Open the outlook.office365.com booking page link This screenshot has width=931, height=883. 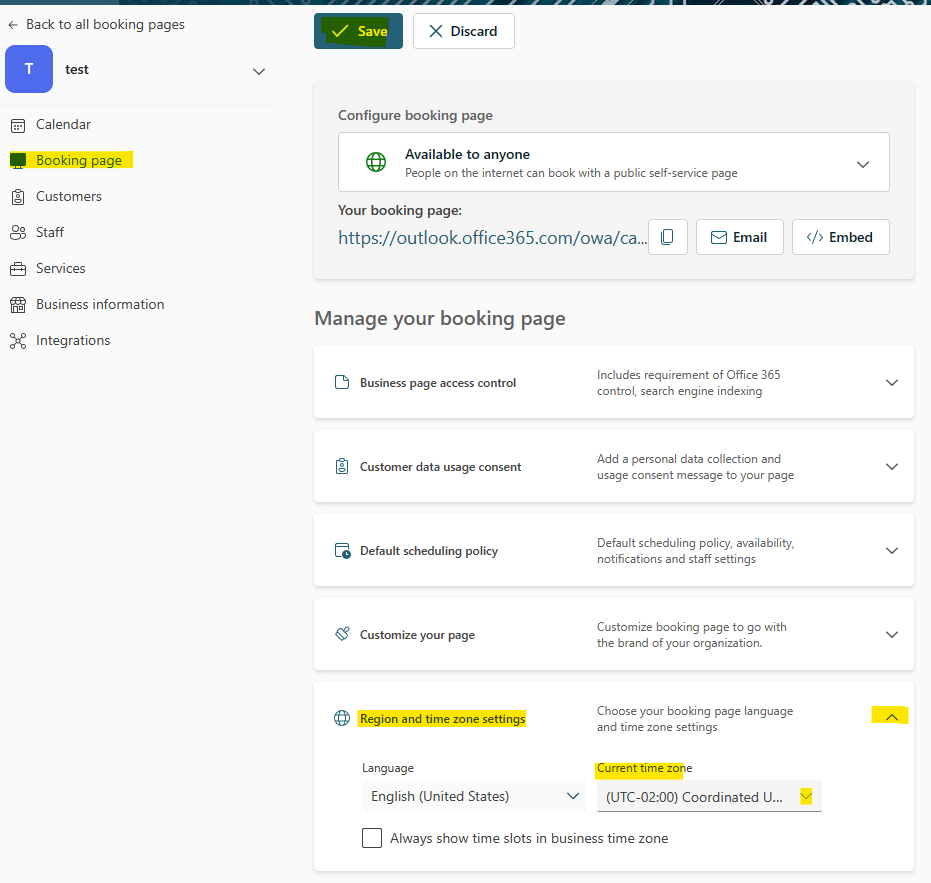pos(492,238)
